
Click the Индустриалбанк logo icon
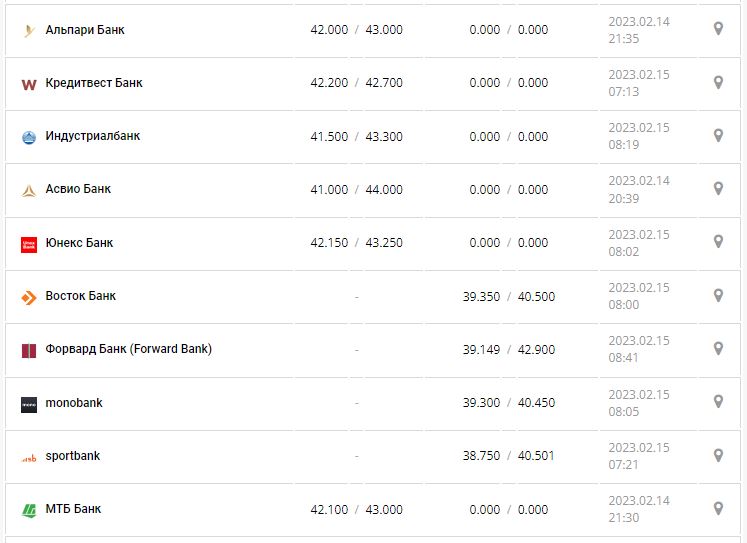[28, 137]
